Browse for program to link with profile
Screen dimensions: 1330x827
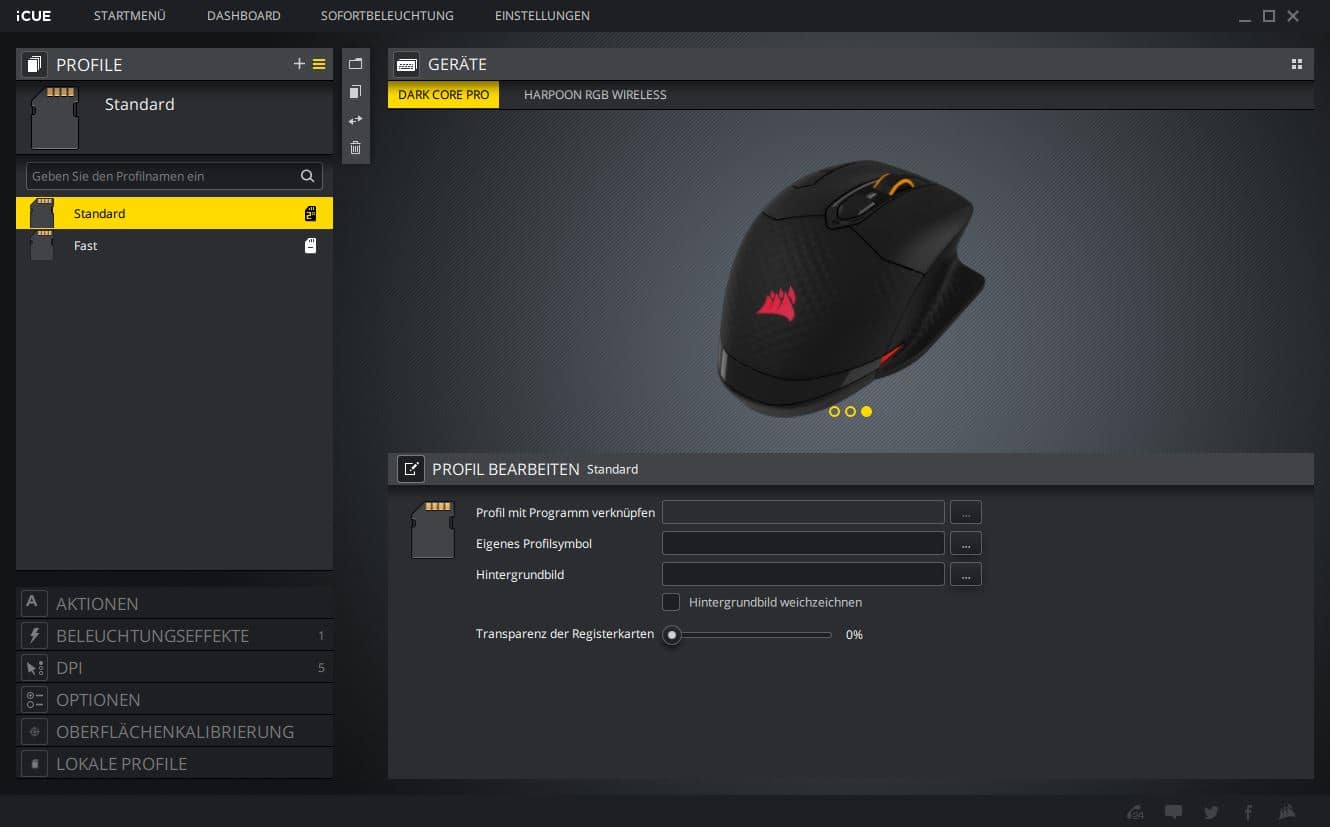click(x=965, y=513)
